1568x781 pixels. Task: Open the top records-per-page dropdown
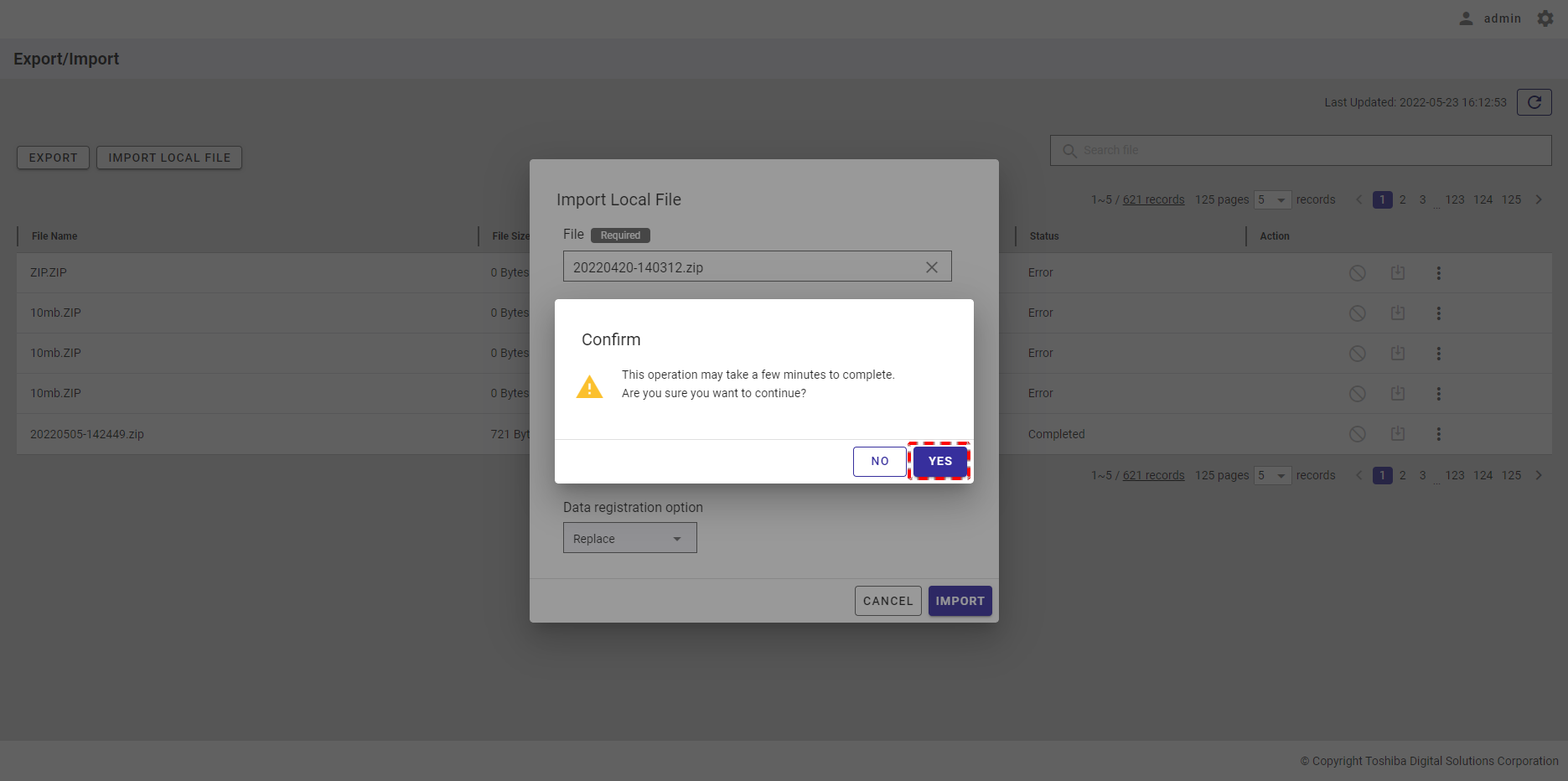point(1272,200)
